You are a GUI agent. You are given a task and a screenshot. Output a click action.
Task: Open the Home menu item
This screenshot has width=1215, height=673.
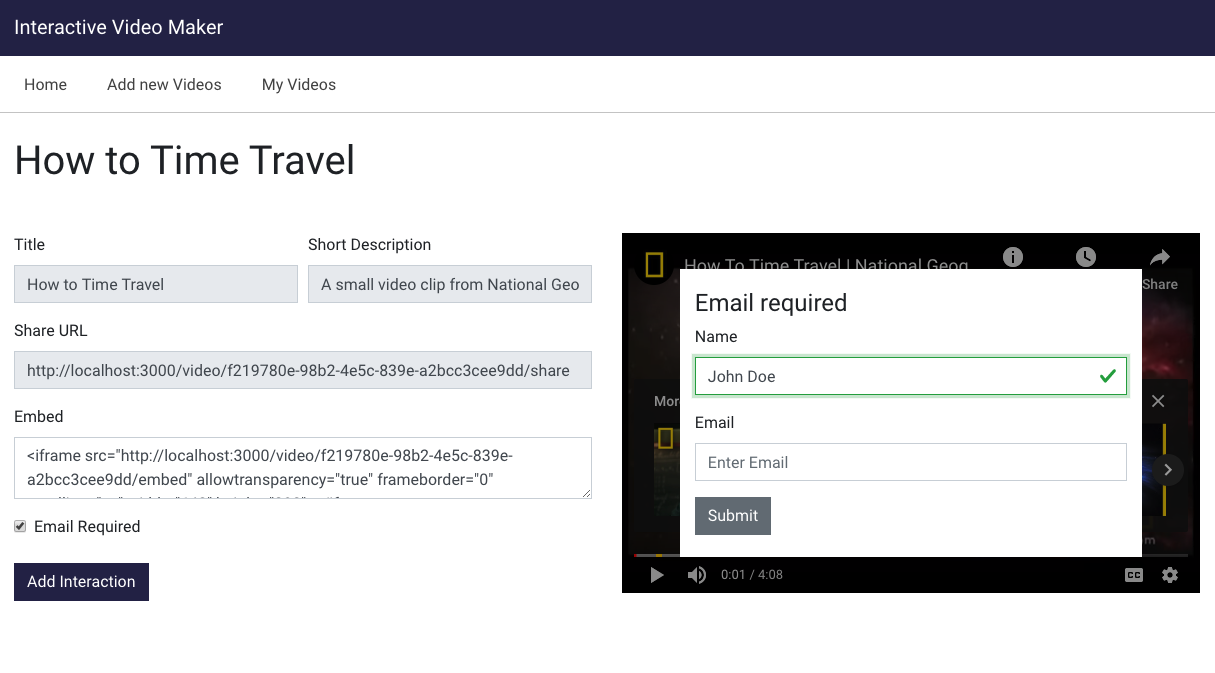45,85
